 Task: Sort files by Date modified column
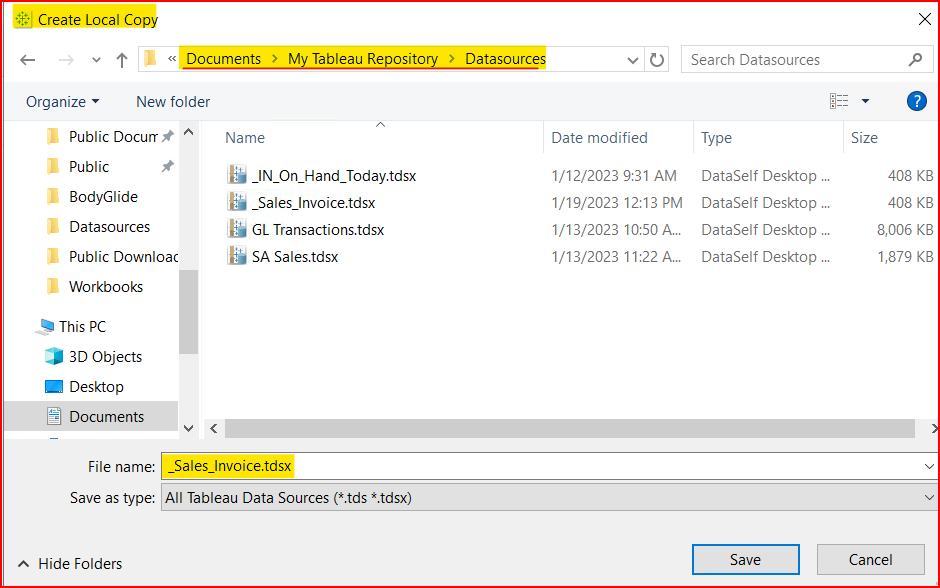point(599,138)
